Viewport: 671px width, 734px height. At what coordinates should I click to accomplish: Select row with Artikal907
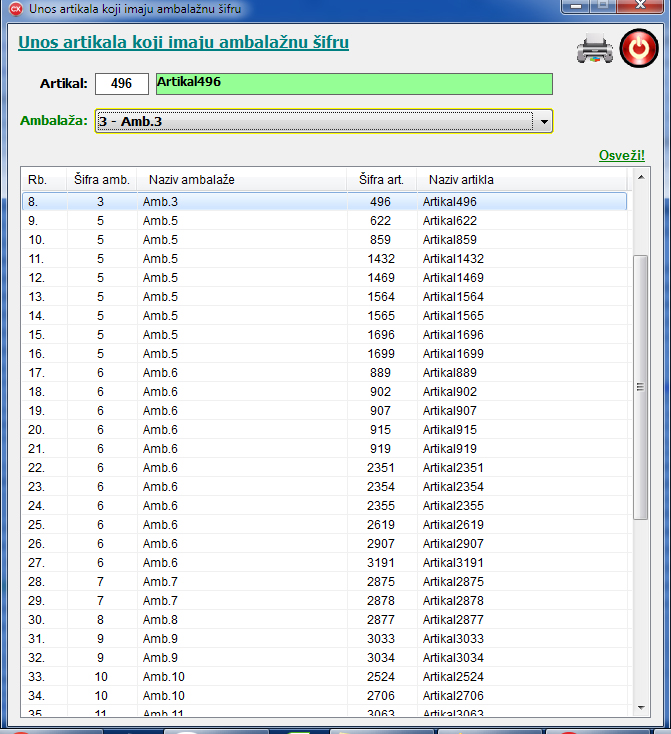[x=324, y=411]
